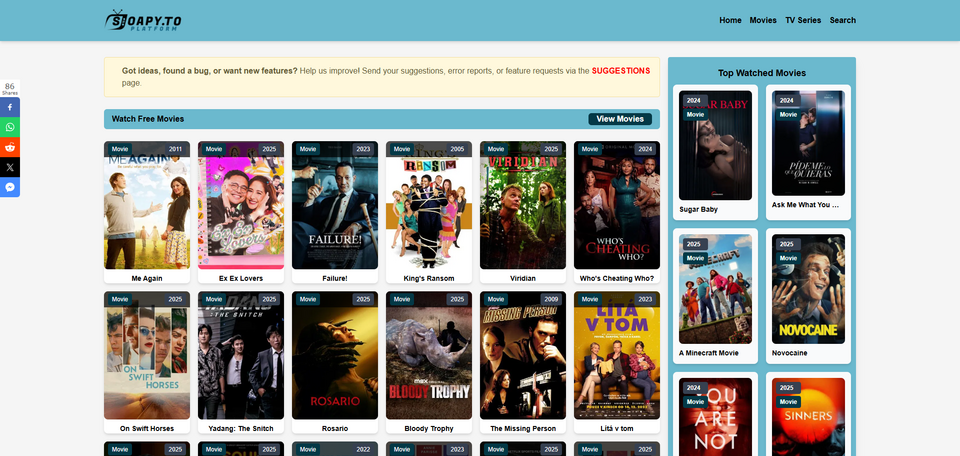Open the Sinners poster in Top Watched

pos(808,417)
